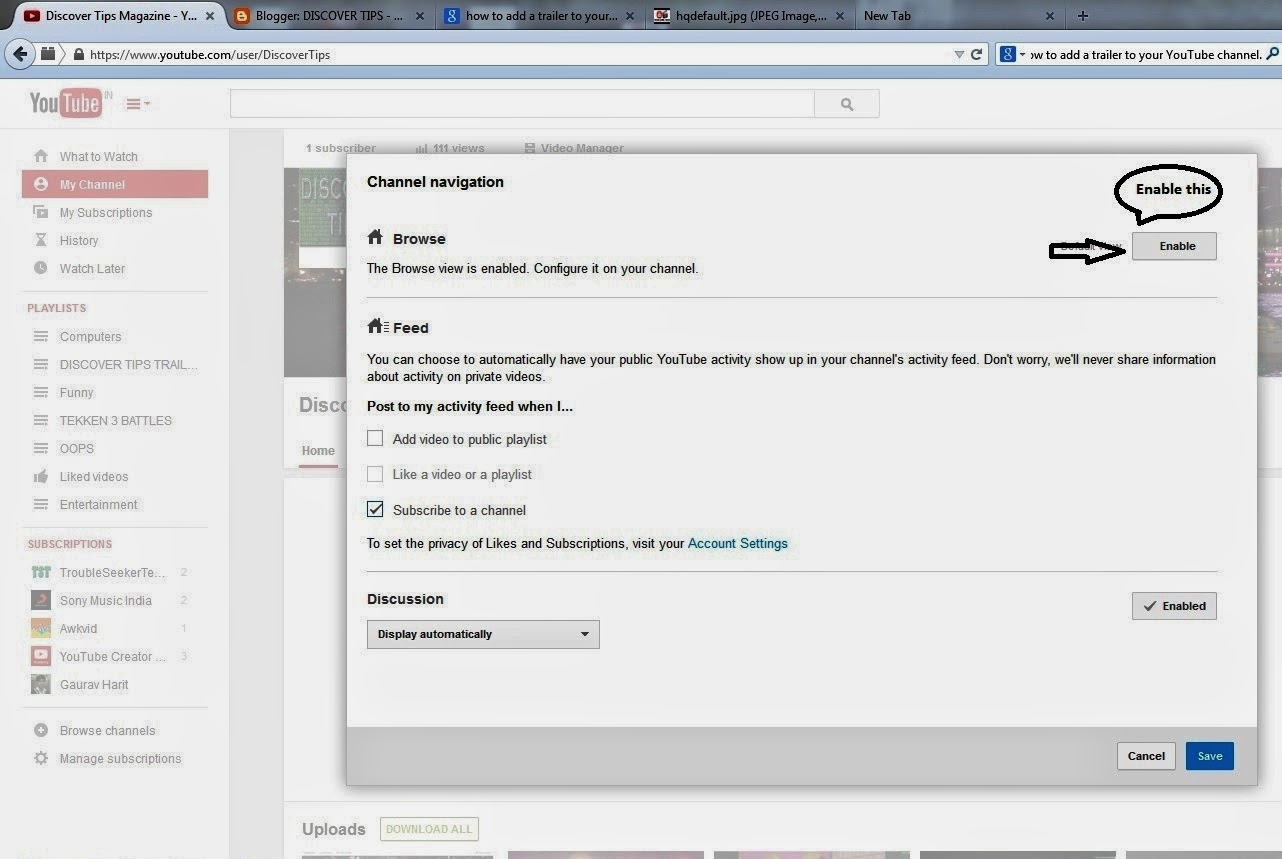Open the TEKKEN 3 BATTLES playlist

coord(115,420)
